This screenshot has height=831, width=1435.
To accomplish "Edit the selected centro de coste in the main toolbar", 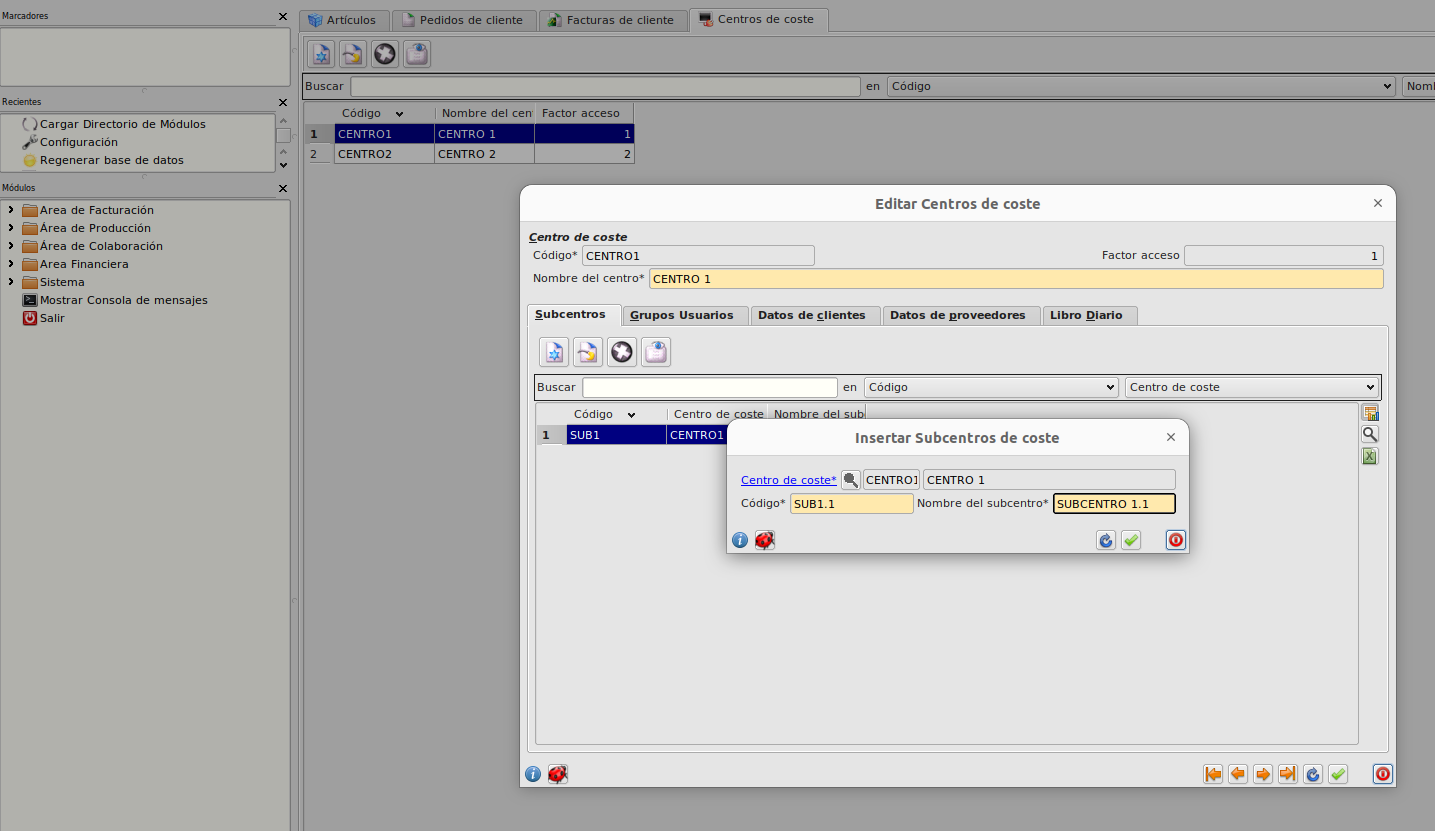I will pos(353,54).
